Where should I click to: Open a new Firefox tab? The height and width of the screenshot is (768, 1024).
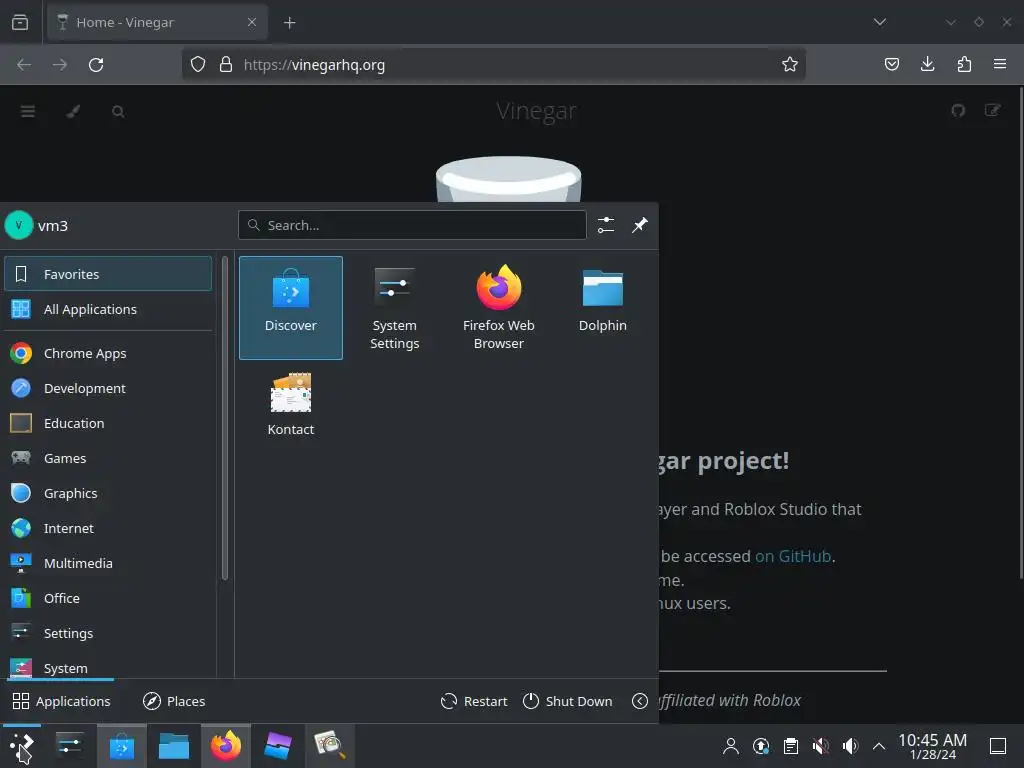(290, 23)
